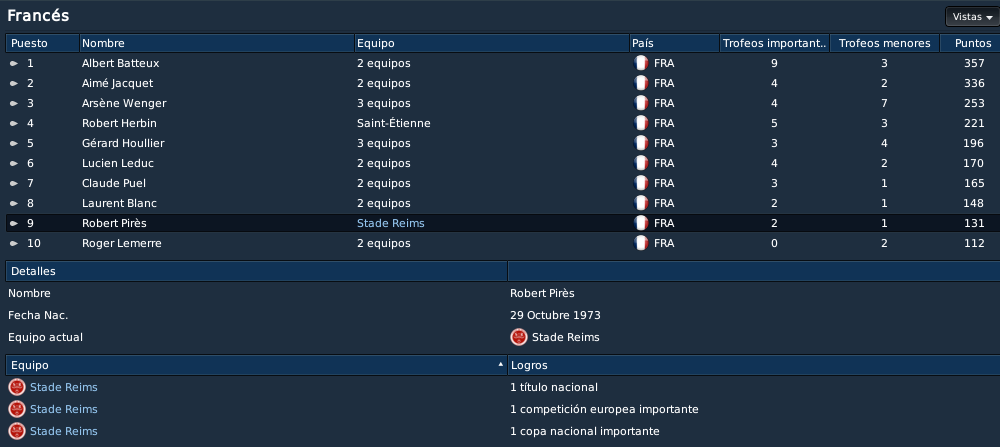This screenshot has height=447, width=1000.
Task: Open the Stade Reims link in Robert Pirès row
Action: (390, 223)
